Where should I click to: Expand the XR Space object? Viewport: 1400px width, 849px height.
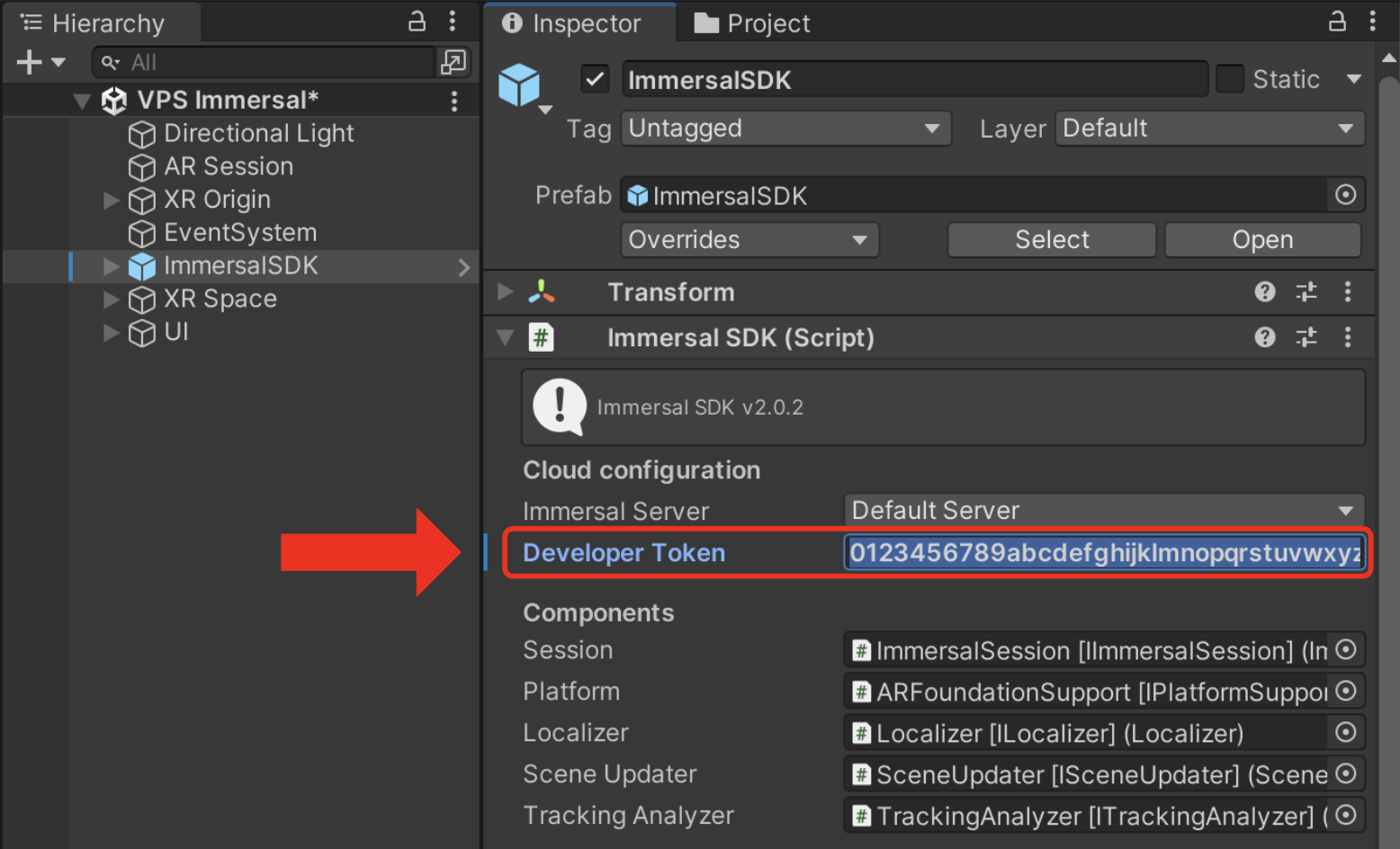coord(112,299)
